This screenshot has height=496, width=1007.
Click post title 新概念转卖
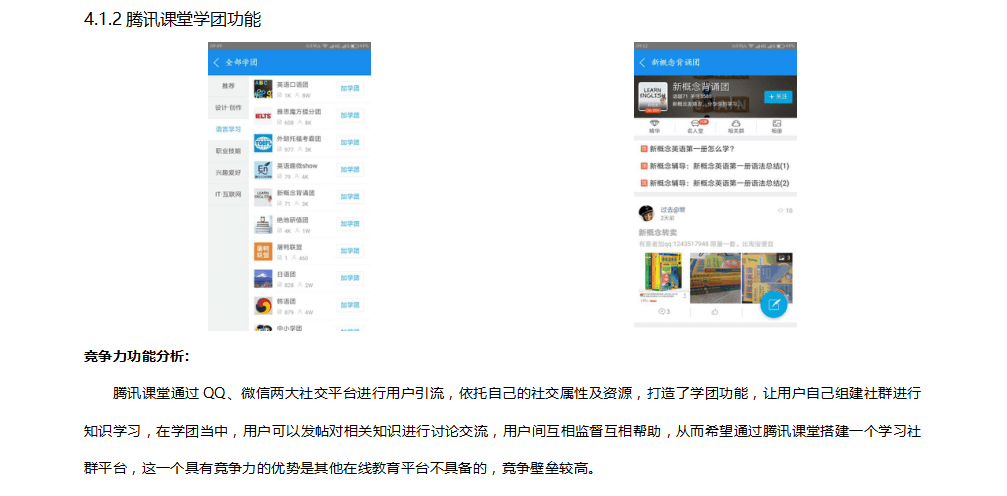point(657,233)
